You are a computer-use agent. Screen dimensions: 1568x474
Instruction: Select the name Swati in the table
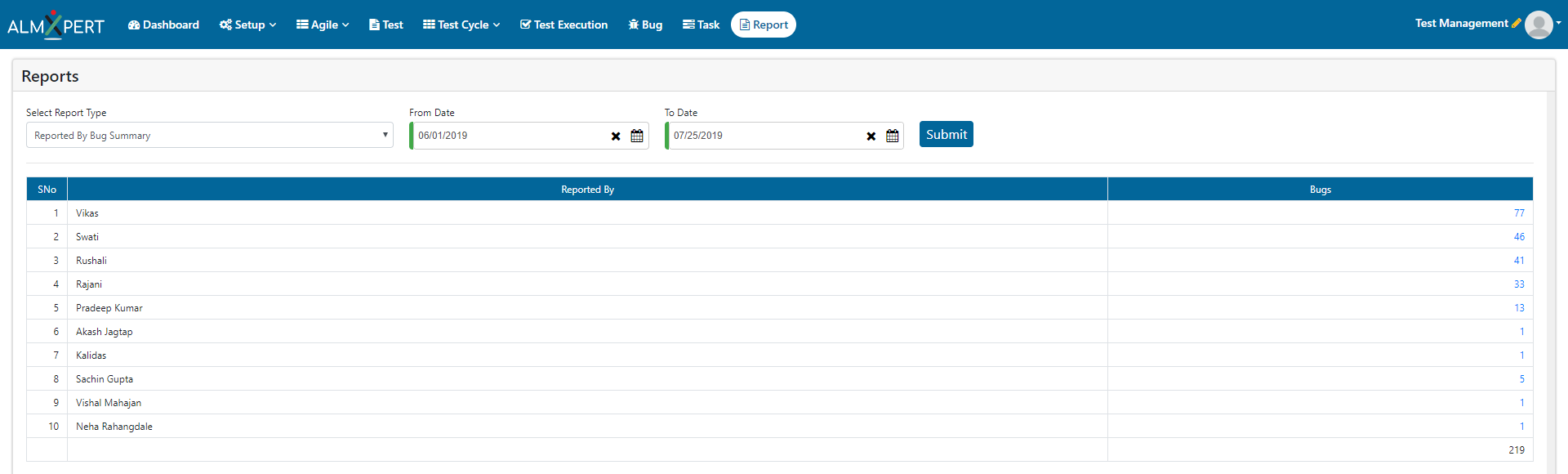pyautogui.click(x=87, y=237)
